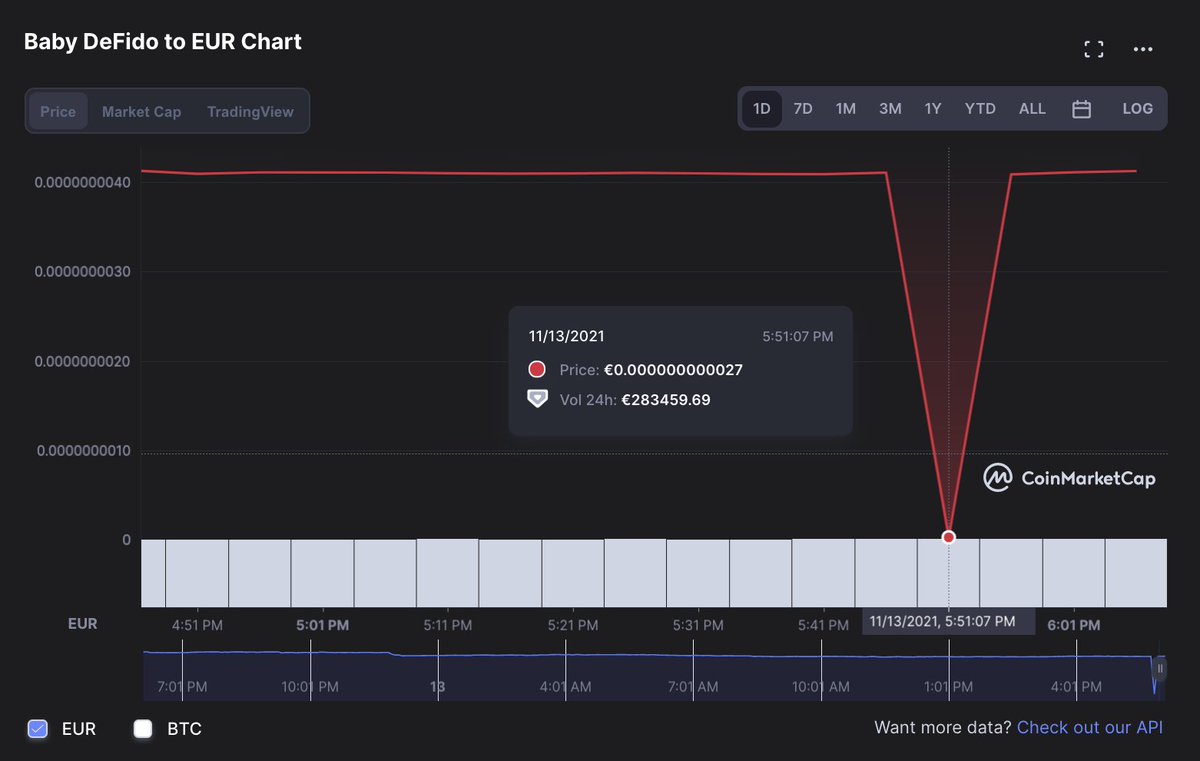The image size is (1200, 761).
Task: Click the red price data point marker
Action: 948,537
